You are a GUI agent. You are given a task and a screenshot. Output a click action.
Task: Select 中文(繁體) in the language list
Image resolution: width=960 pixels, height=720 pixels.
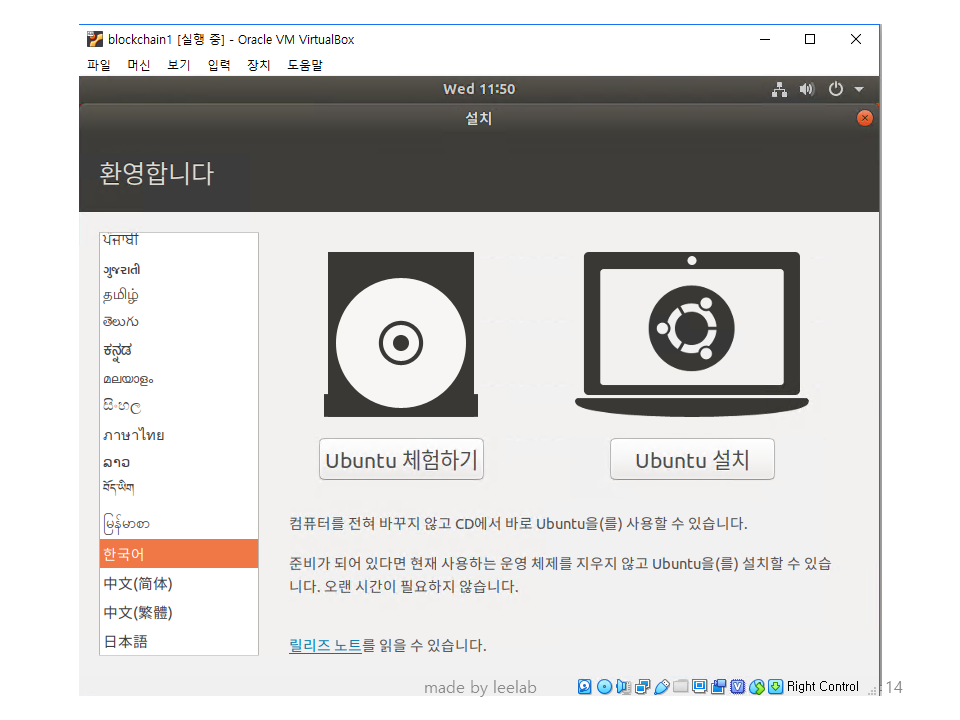[179, 612]
